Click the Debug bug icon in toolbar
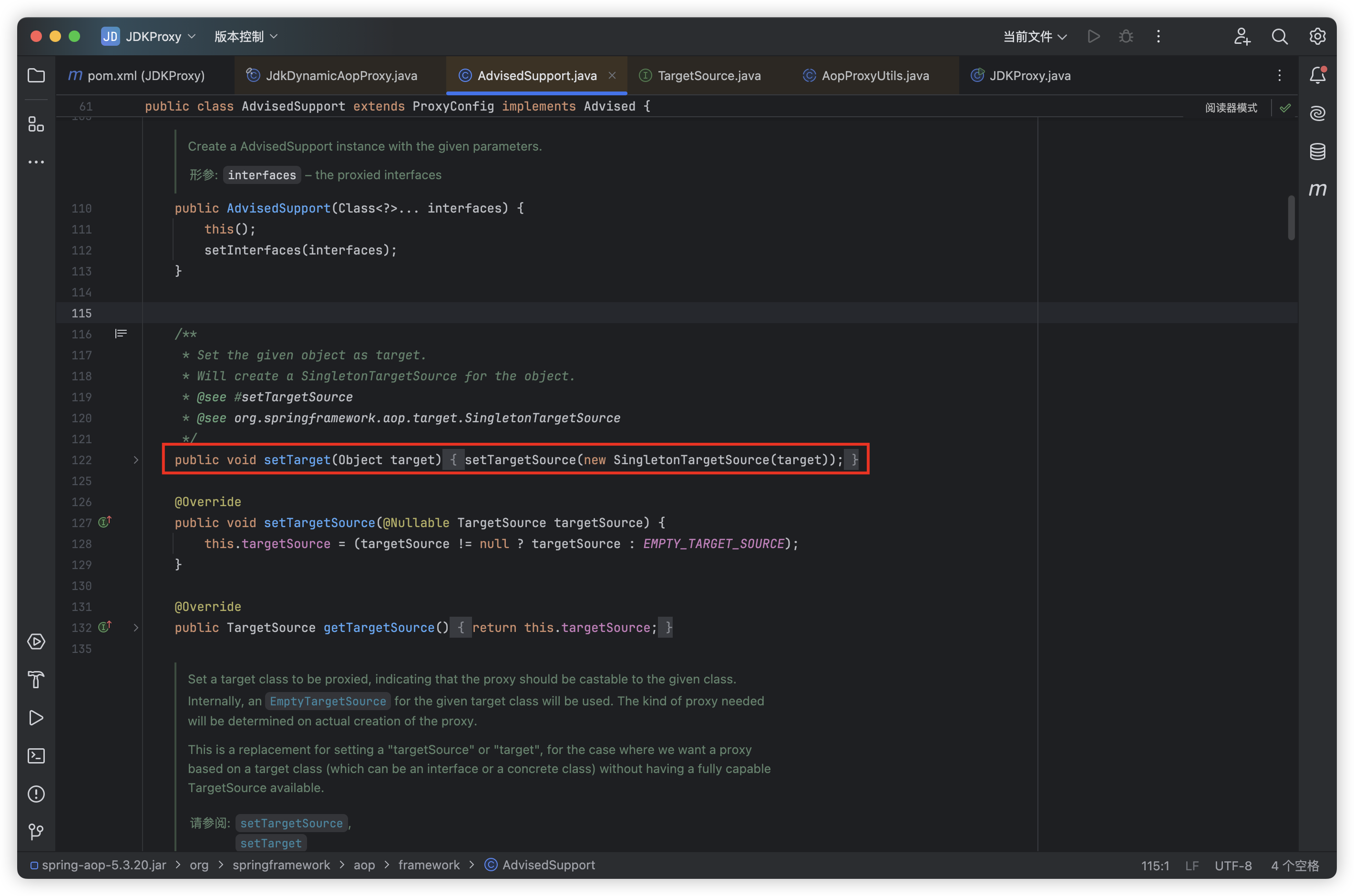This screenshot has height=896, width=1354. [x=1126, y=37]
